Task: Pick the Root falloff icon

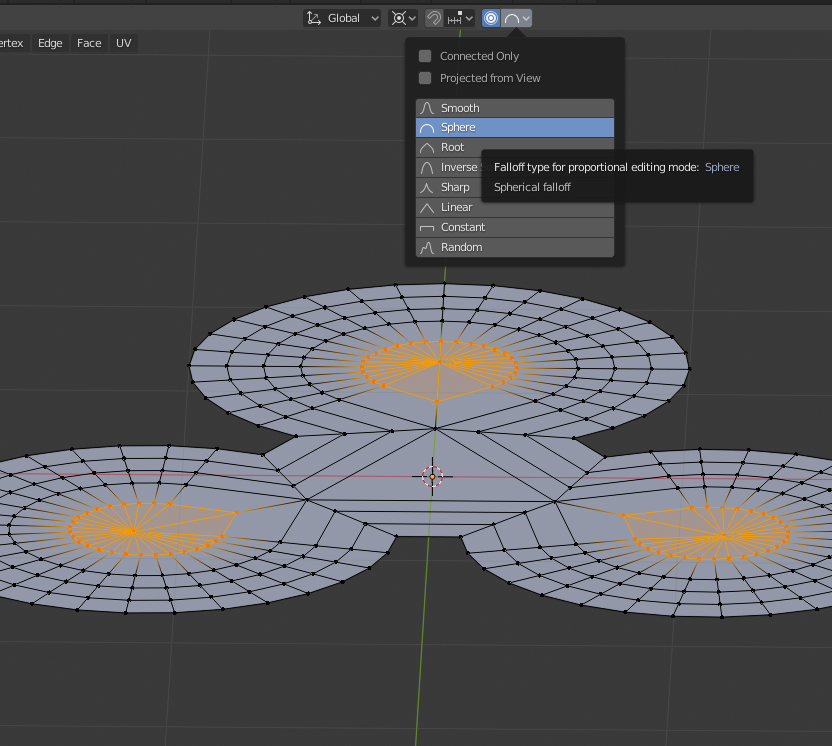Action: click(427, 147)
